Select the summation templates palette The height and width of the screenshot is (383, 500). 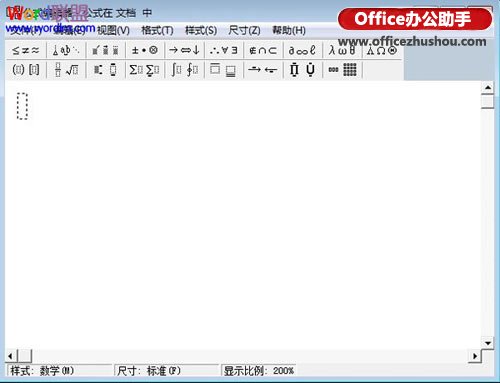144,70
